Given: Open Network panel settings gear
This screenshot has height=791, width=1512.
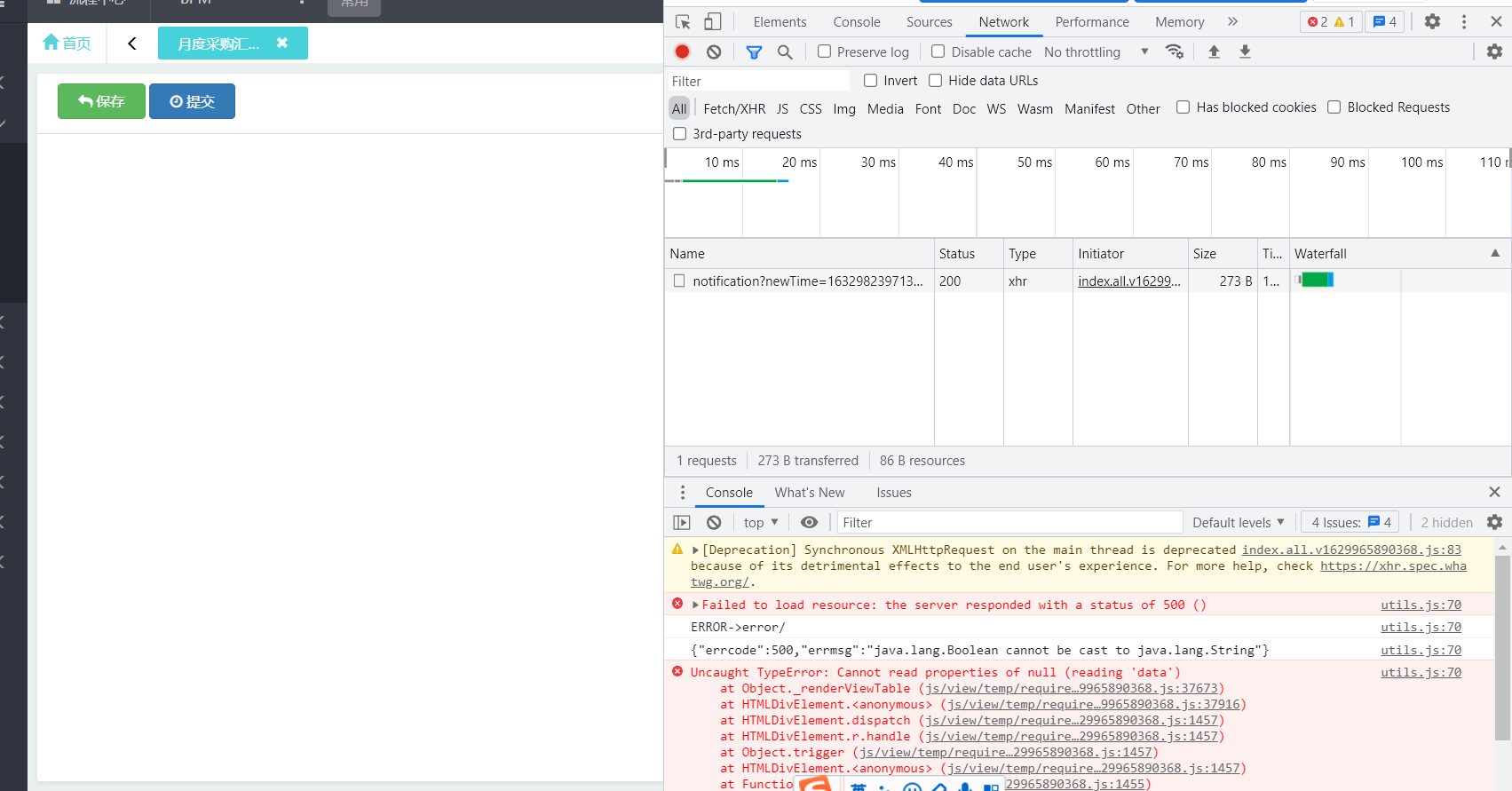Looking at the screenshot, I should tap(1494, 51).
